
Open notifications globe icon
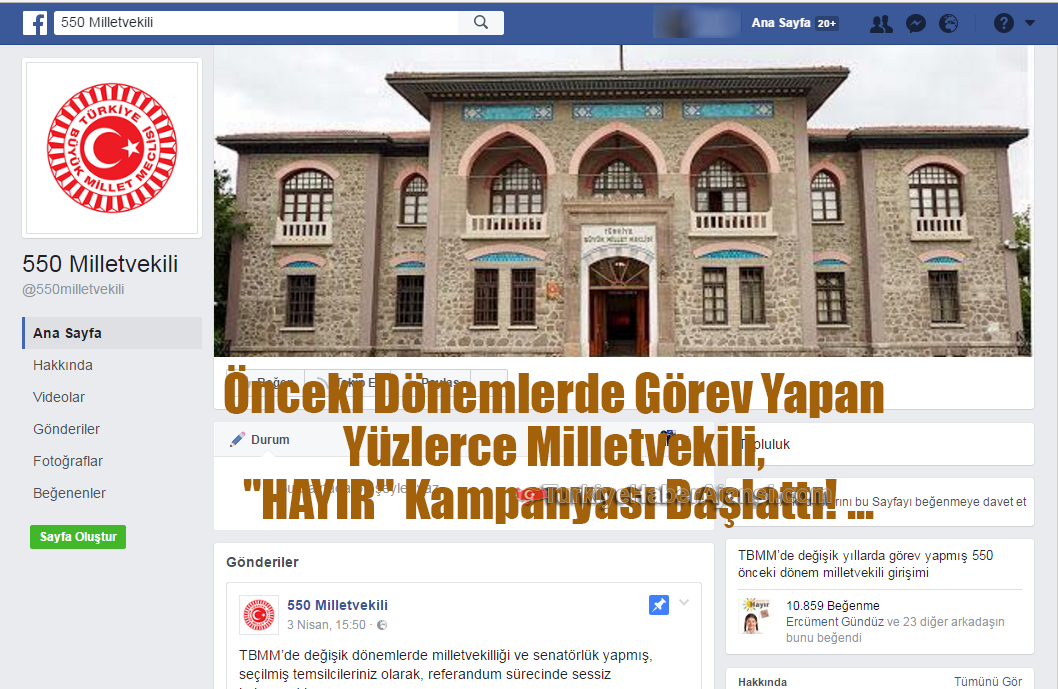949,23
